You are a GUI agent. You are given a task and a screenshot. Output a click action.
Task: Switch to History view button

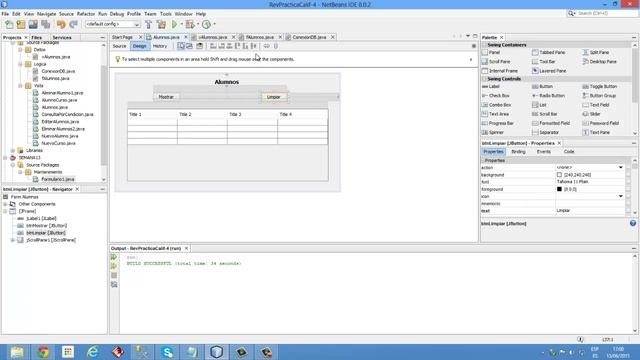point(160,46)
